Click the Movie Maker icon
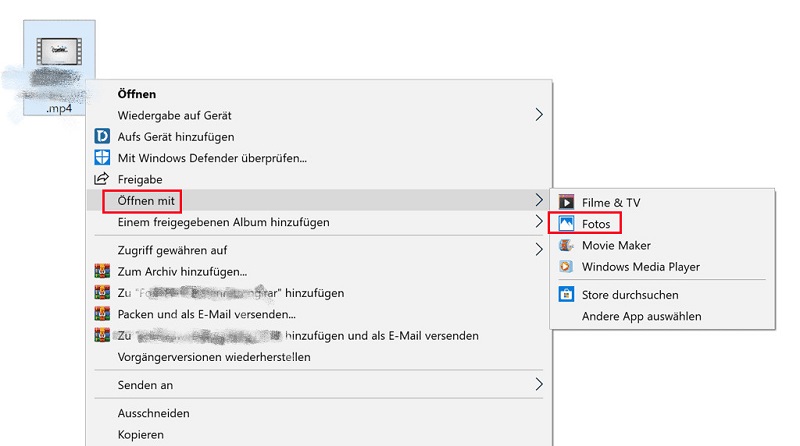The image size is (800, 446). pos(566,245)
